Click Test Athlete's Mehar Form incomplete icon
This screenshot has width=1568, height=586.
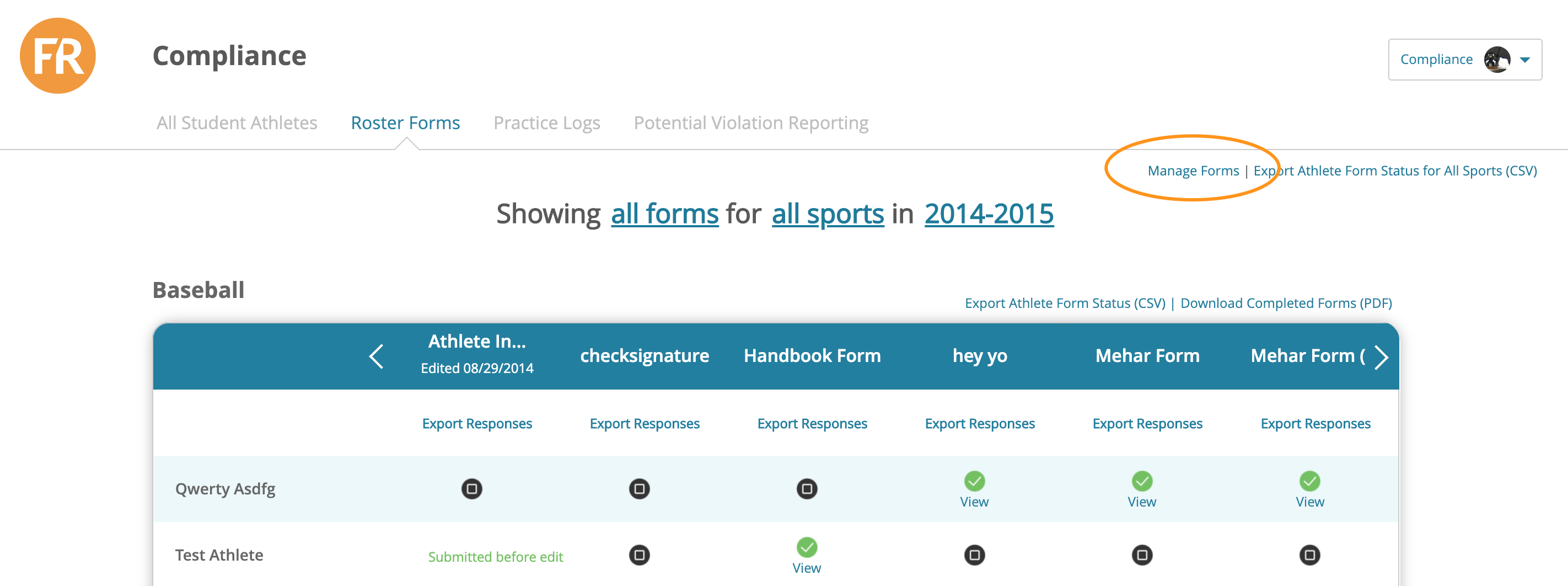tap(1142, 556)
